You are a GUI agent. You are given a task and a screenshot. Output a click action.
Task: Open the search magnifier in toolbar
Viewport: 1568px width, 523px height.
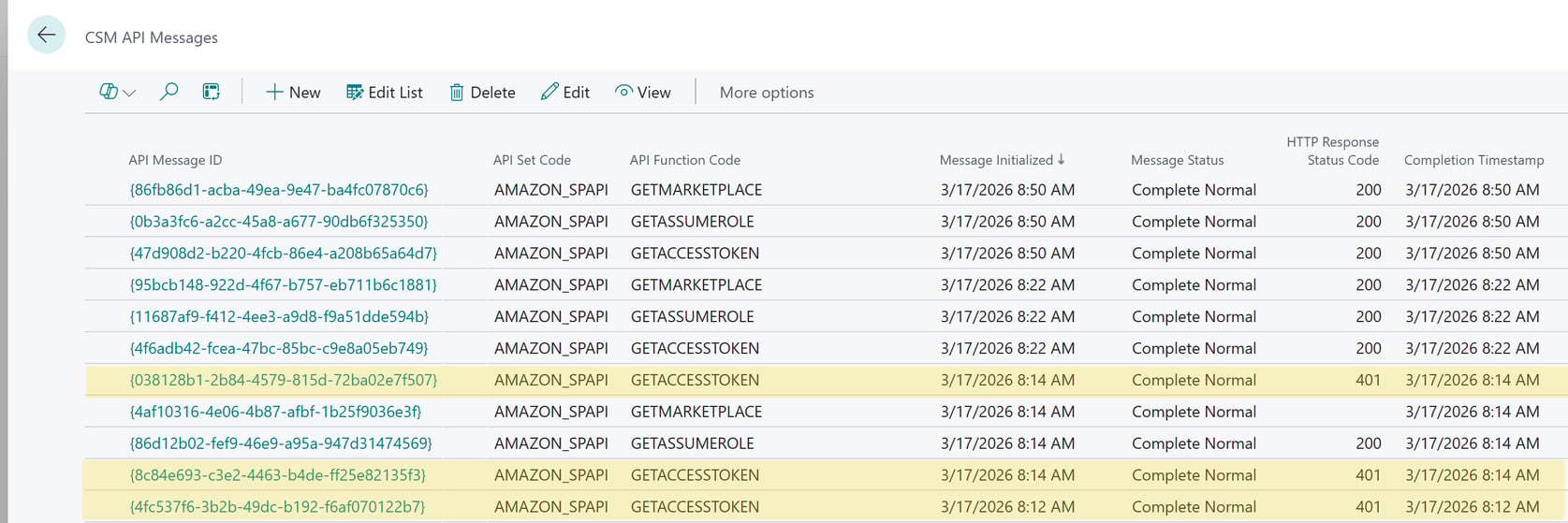click(169, 92)
